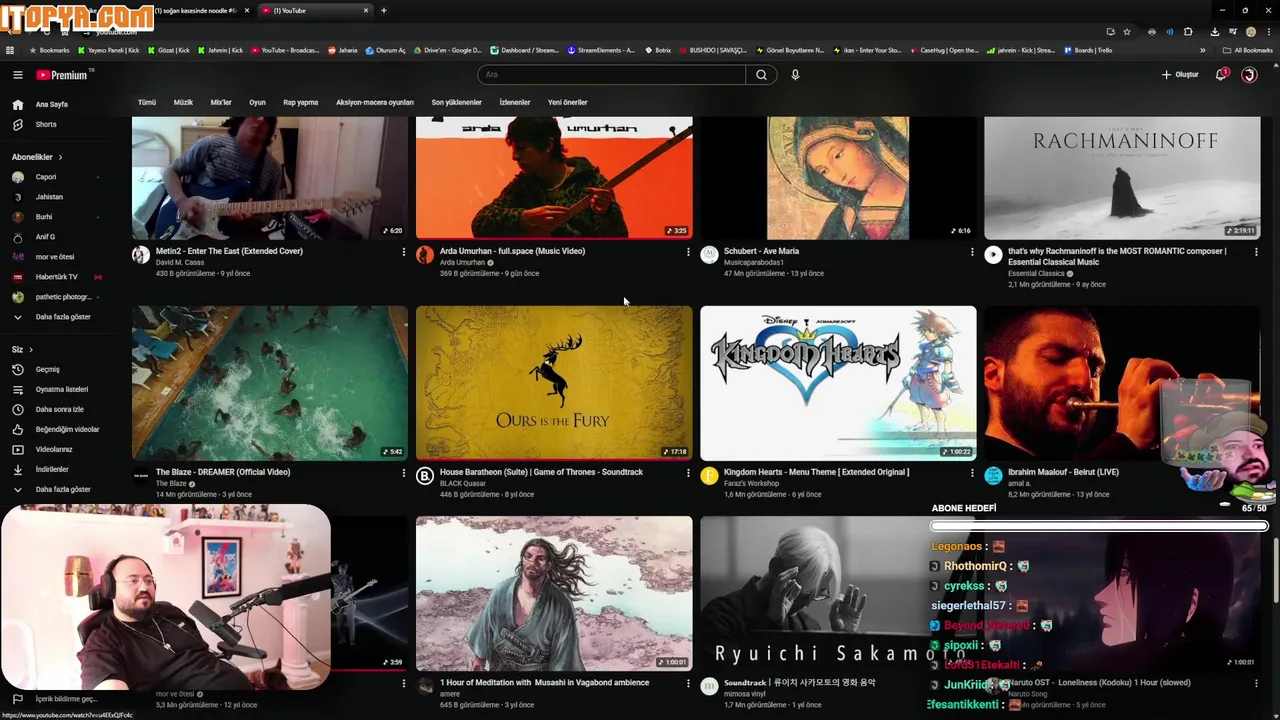Open The Blaze - DREAMER title link

[x=223, y=472]
